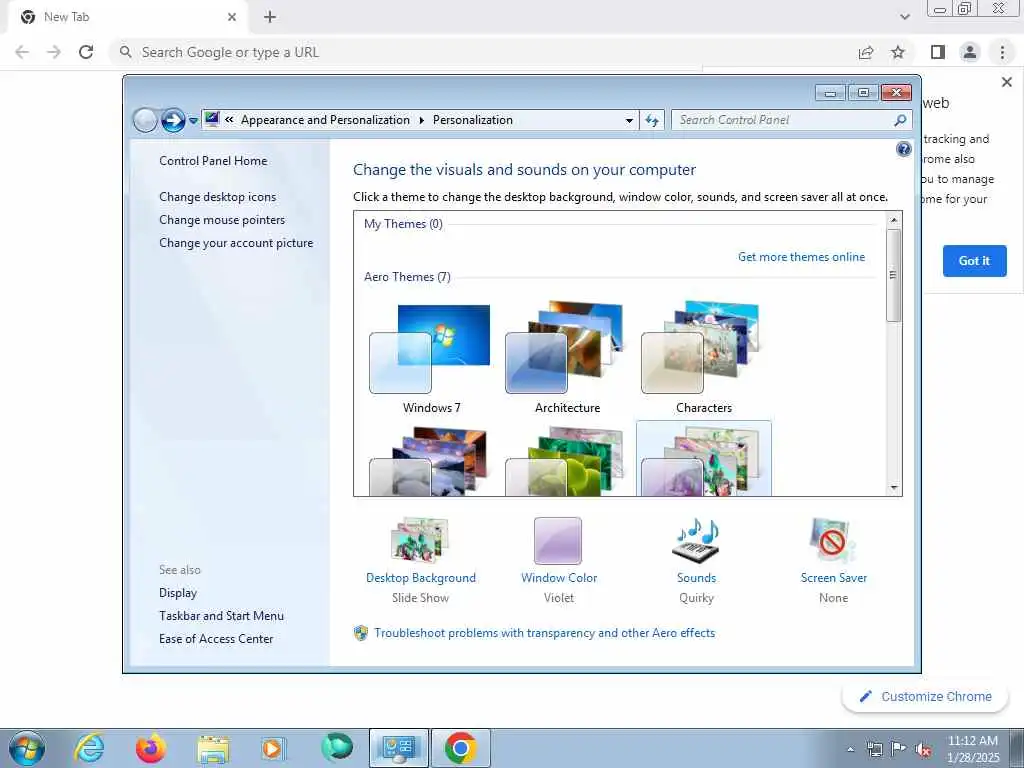Launch Firefox from taskbar

point(150,748)
